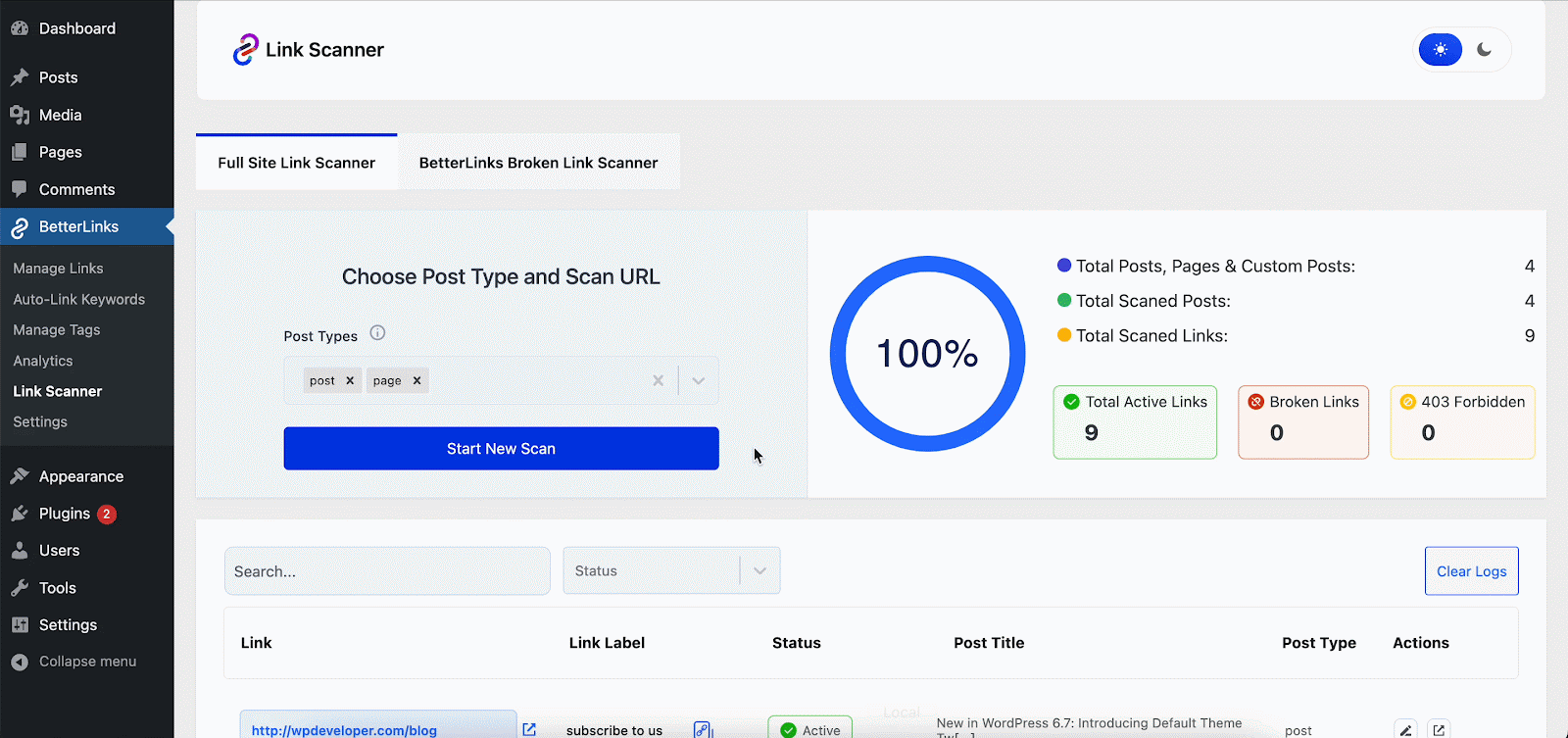Click the open external action icon
1568x738 pixels.
tap(1439, 729)
